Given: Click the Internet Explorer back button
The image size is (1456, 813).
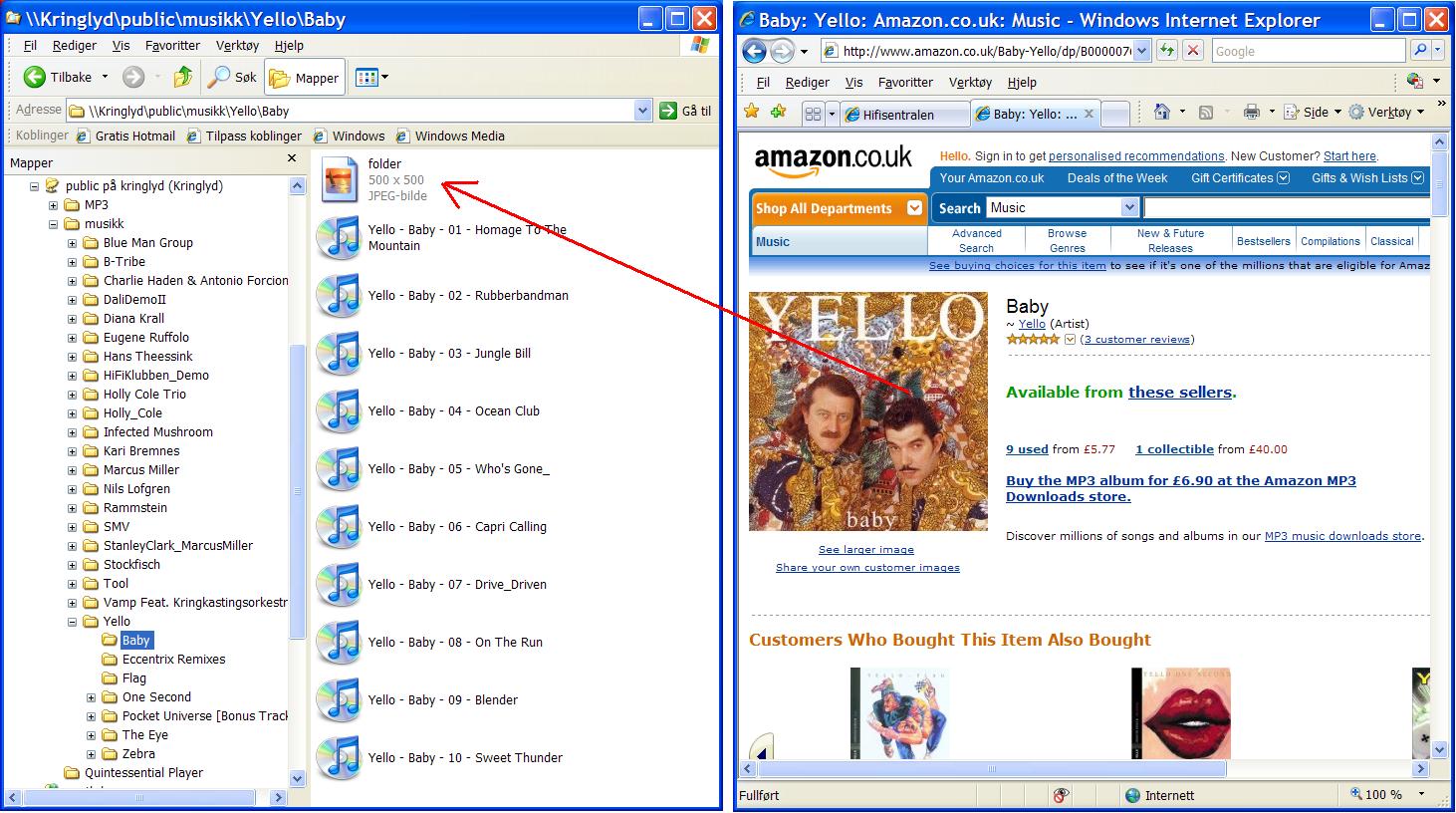Looking at the screenshot, I should (x=755, y=51).
